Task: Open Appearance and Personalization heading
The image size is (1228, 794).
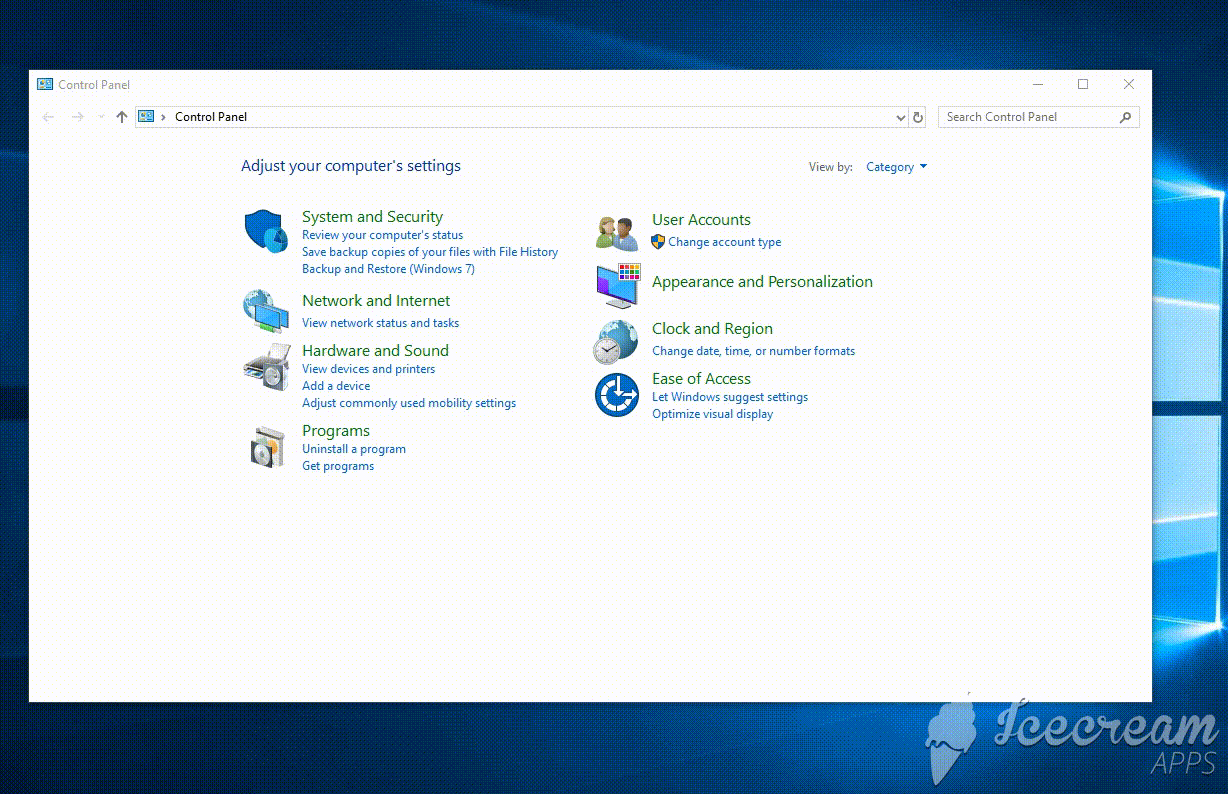Action: pyautogui.click(x=762, y=282)
